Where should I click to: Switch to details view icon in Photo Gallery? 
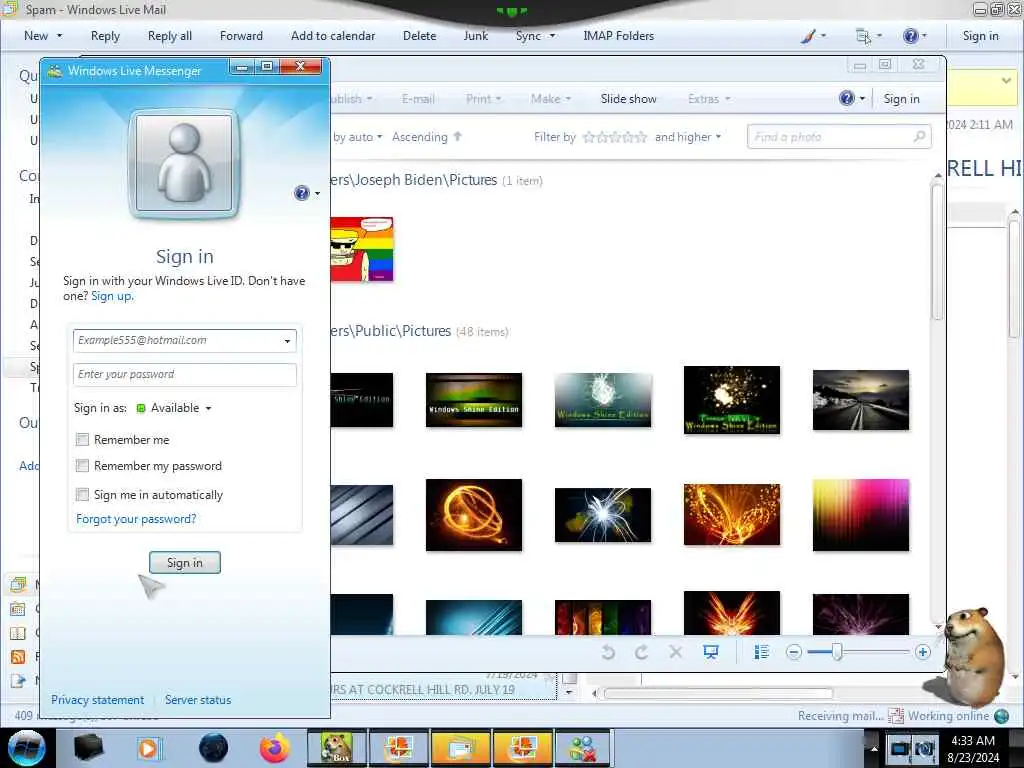pyautogui.click(x=761, y=652)
